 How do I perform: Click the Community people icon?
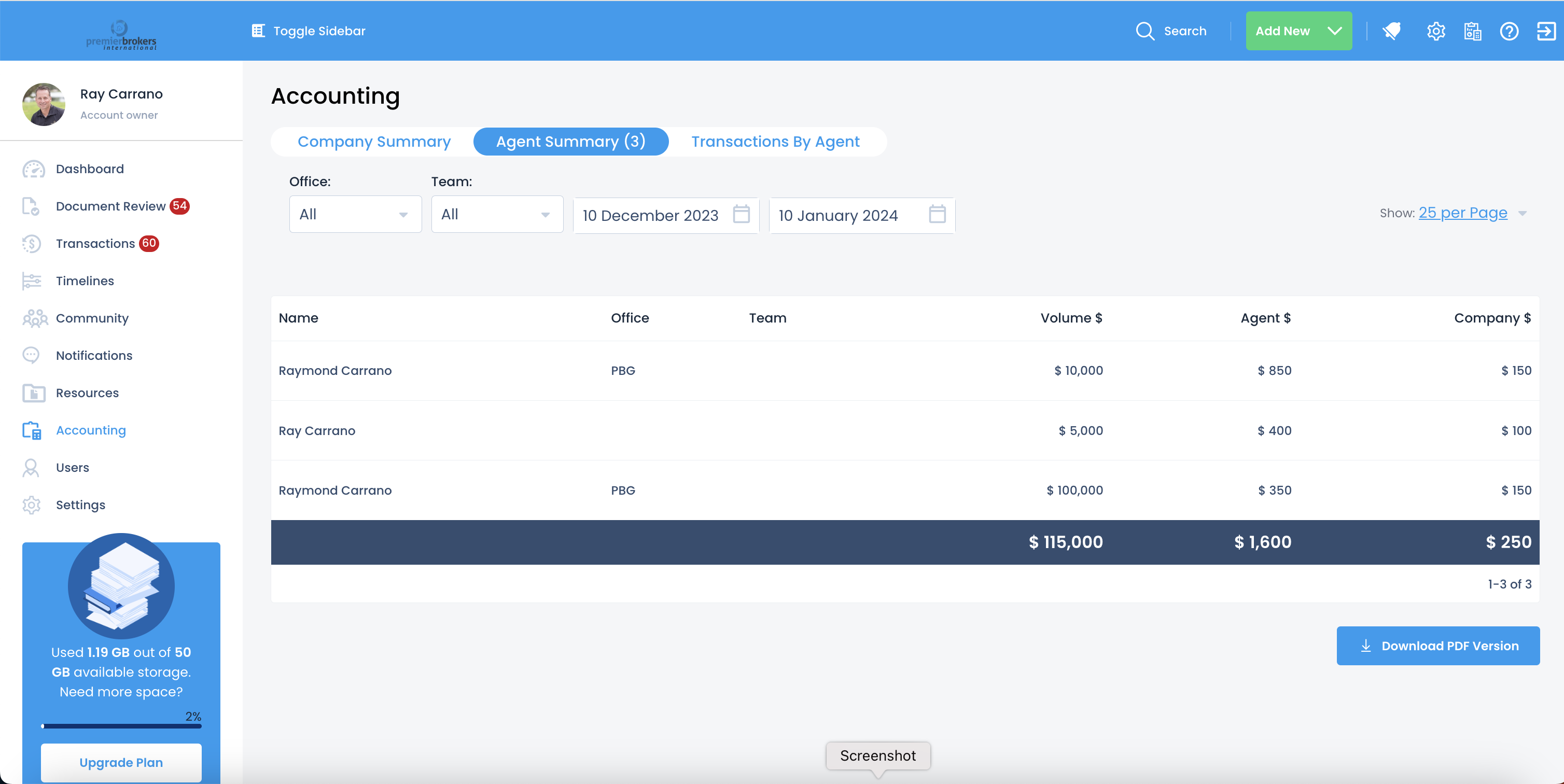(35, 318)
